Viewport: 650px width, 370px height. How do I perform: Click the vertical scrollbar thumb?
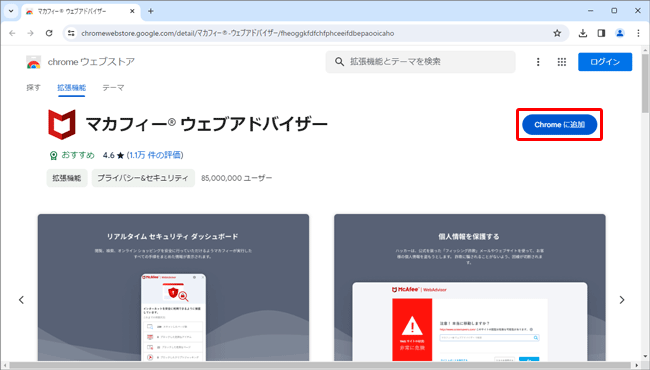(645, 83)
